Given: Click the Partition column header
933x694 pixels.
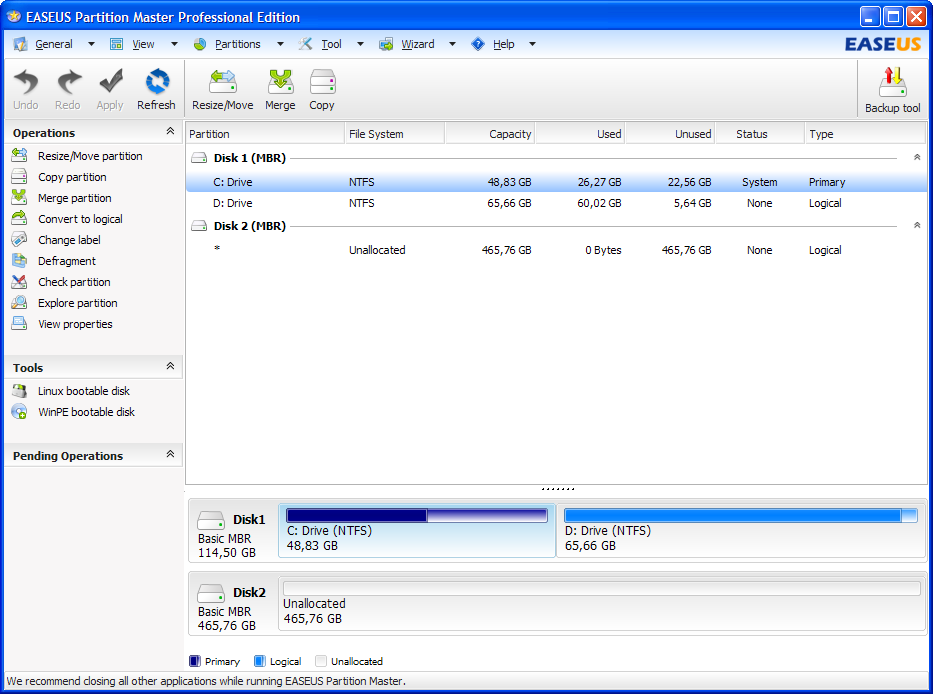Looking at the screenshot, I should click(265, 134).
